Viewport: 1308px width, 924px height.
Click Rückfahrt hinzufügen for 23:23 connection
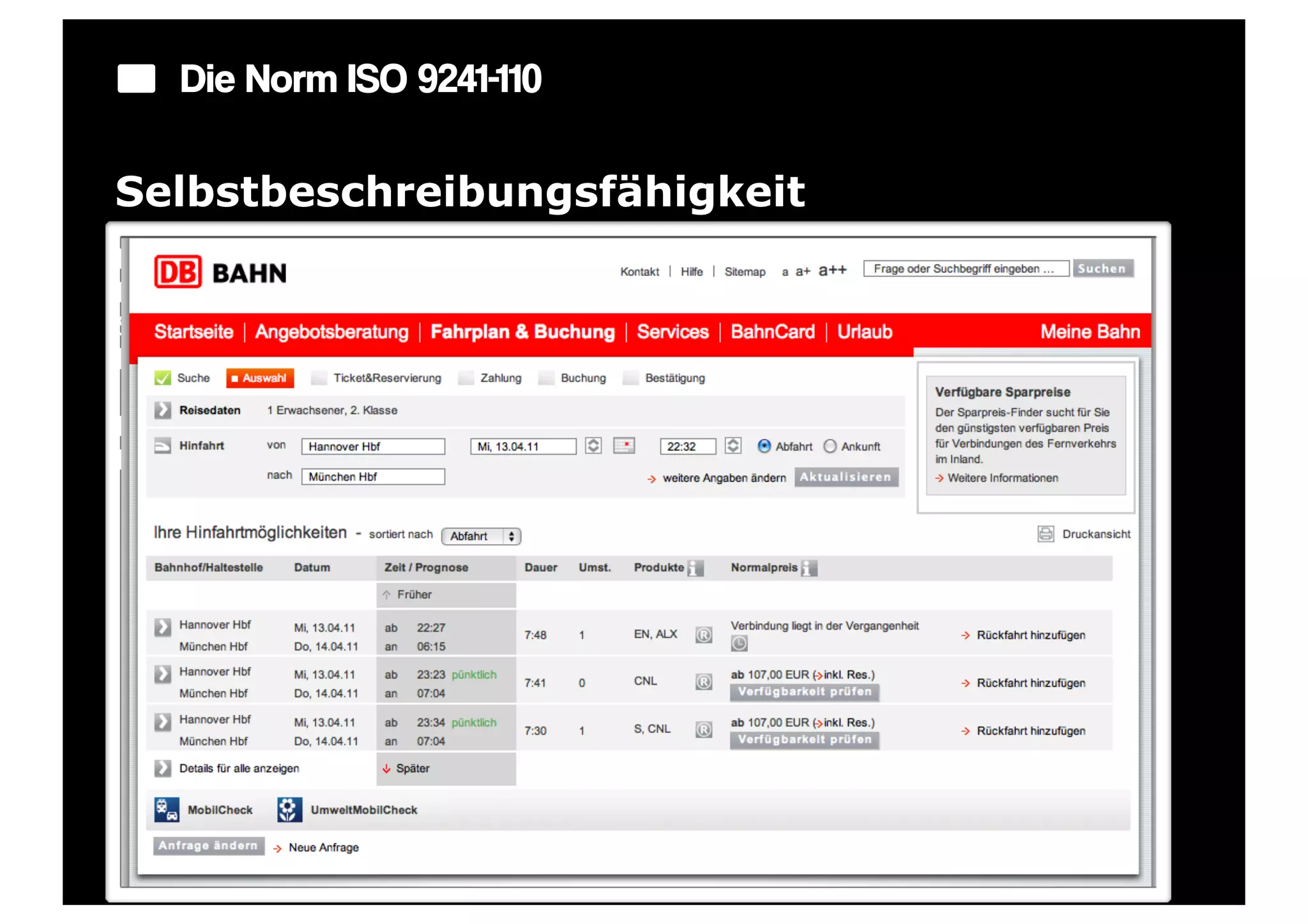(x=1031, y=683)
